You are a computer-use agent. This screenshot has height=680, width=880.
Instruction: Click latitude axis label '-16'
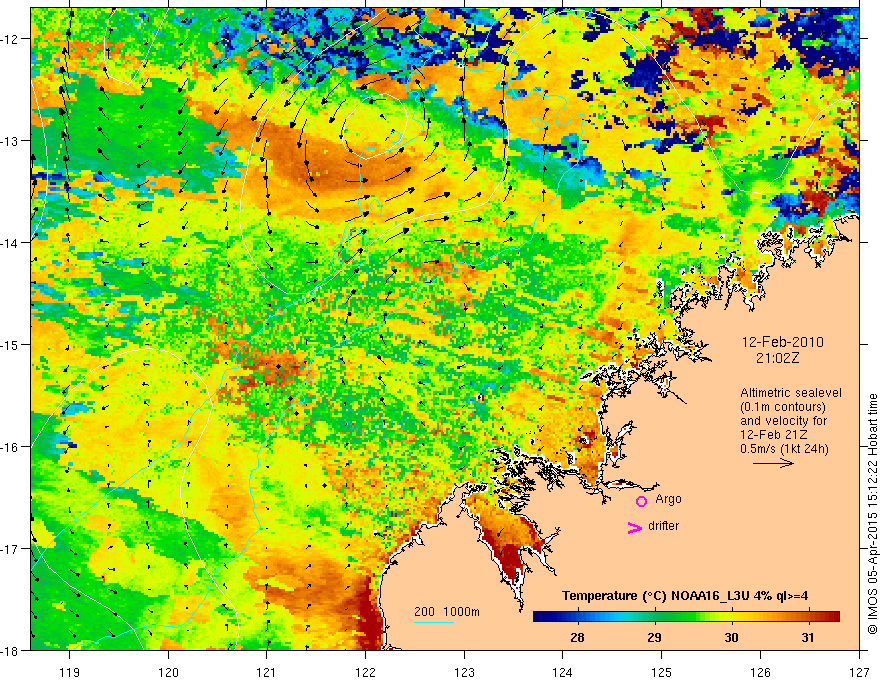click(x=10, y=447)
